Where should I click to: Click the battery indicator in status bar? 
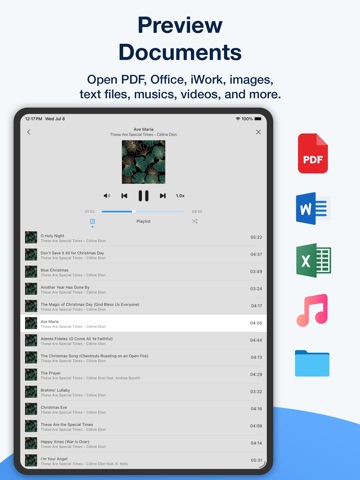tap(258, 119)
